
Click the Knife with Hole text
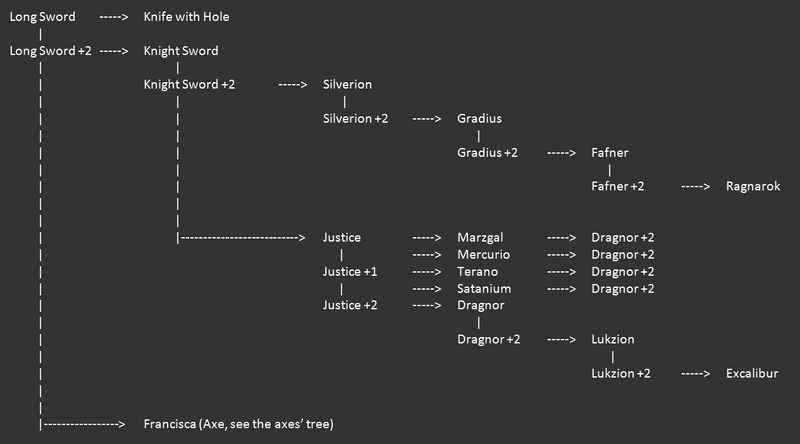coord(186,17)
